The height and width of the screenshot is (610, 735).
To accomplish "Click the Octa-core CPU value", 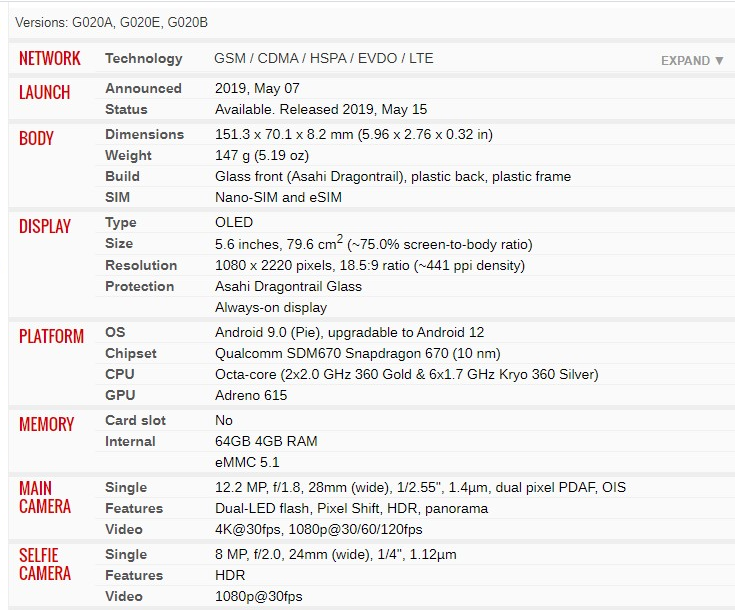I will (x=406, y=374).
